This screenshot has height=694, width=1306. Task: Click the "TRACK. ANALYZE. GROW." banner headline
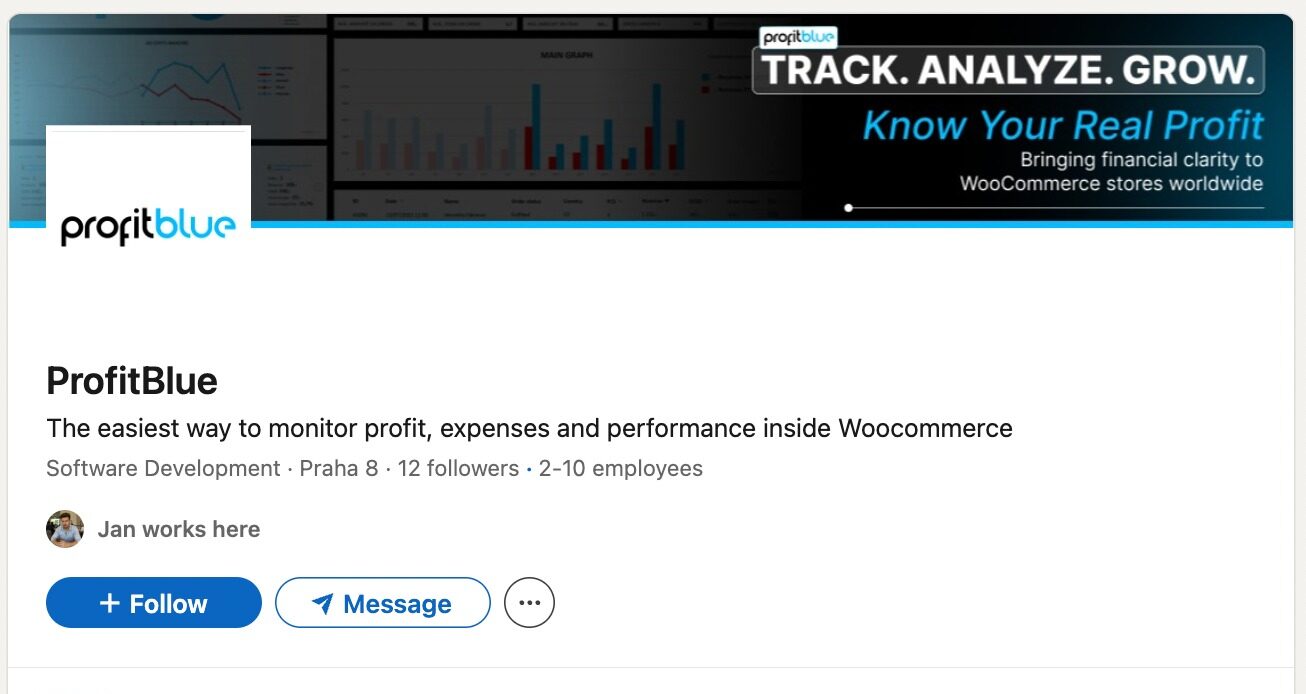pyautogui.click(x=1008, y=70)
